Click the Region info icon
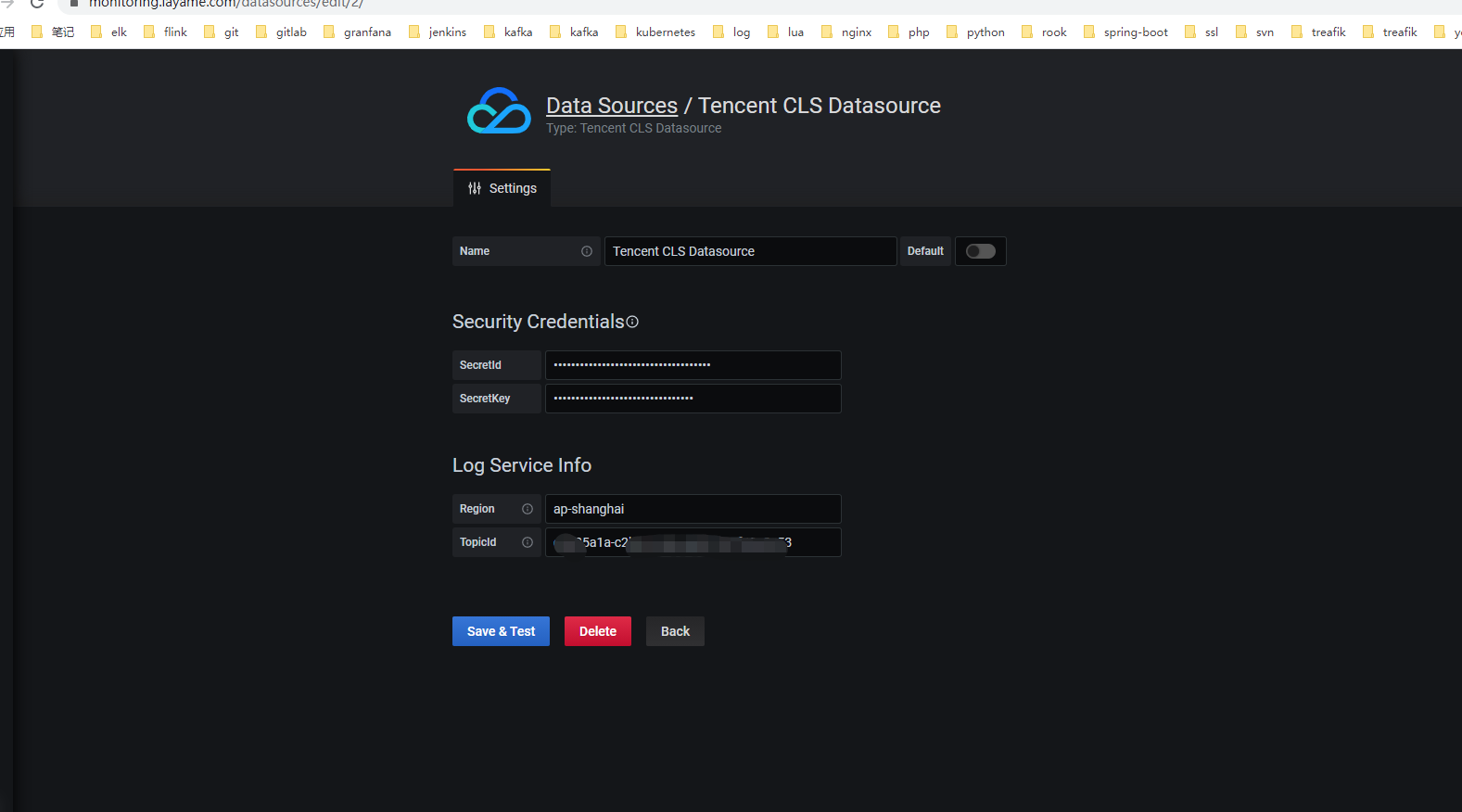This screenshot has width=1462, height=812. [528, 509]
